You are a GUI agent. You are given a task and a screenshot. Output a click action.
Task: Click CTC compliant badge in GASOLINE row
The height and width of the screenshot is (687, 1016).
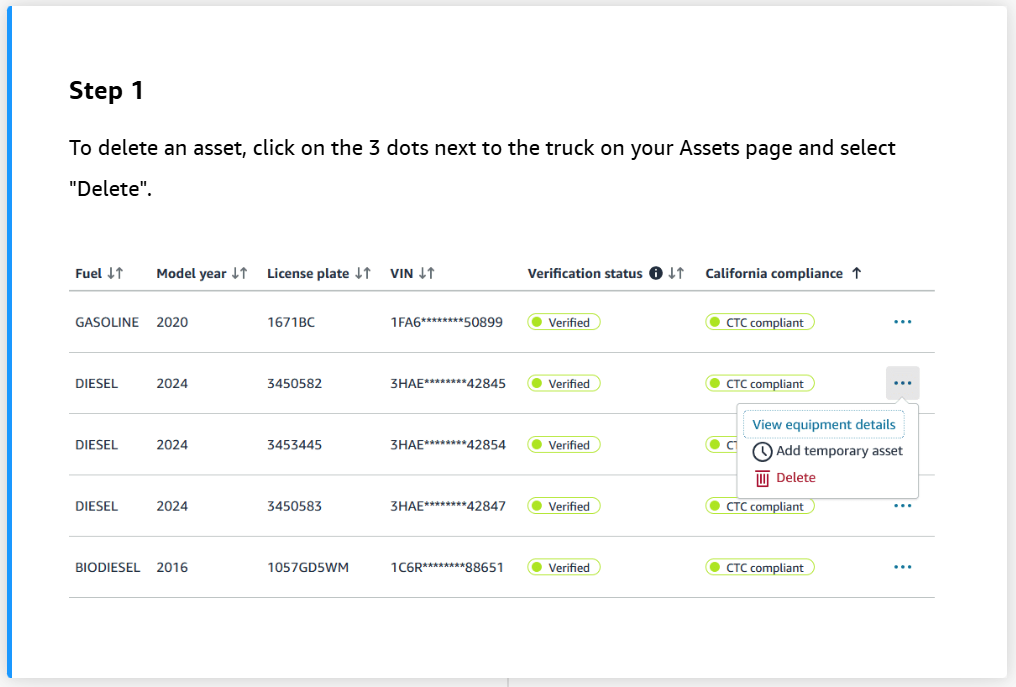pyautogui.click(x=760, y=322)
